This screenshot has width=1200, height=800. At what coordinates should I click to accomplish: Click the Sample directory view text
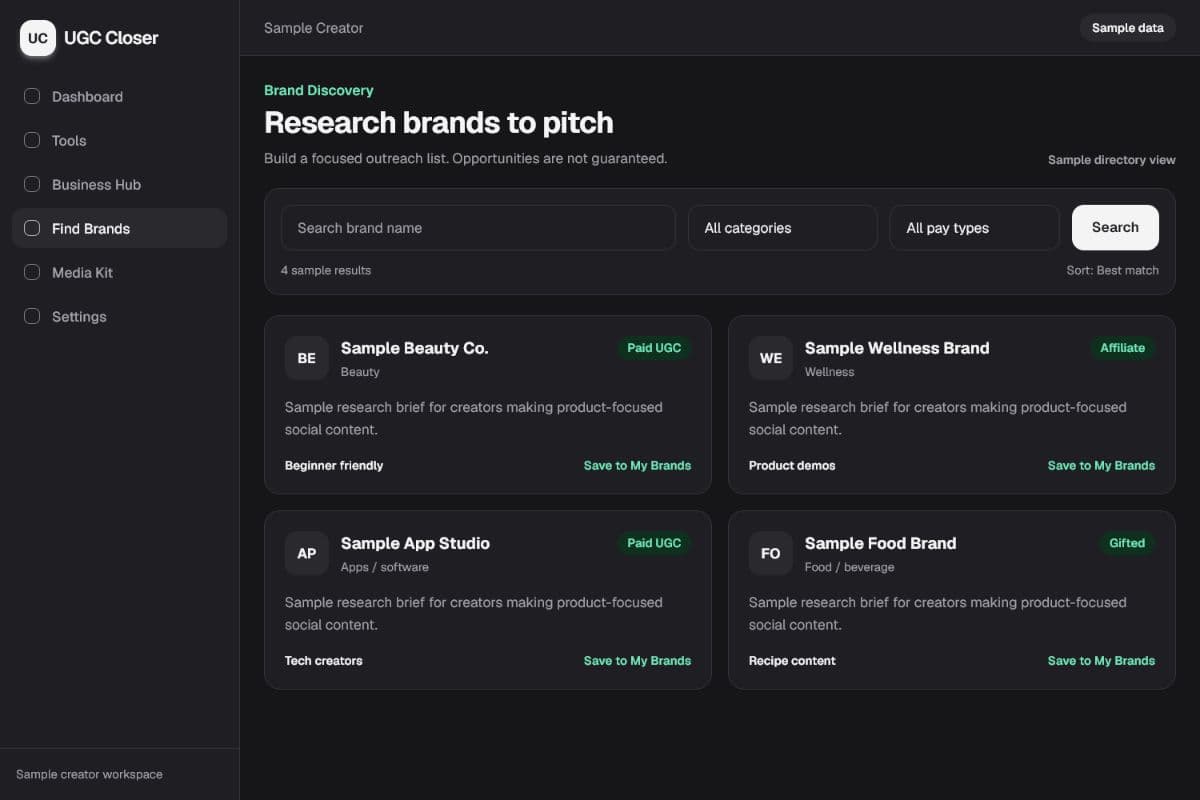1112,160
